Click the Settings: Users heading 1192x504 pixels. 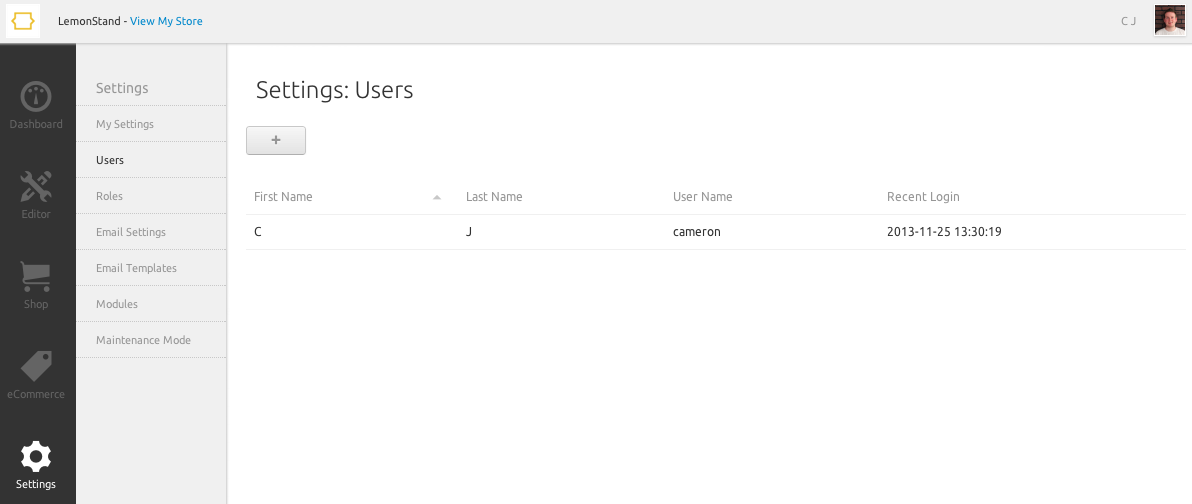click(x=334, y=90)
